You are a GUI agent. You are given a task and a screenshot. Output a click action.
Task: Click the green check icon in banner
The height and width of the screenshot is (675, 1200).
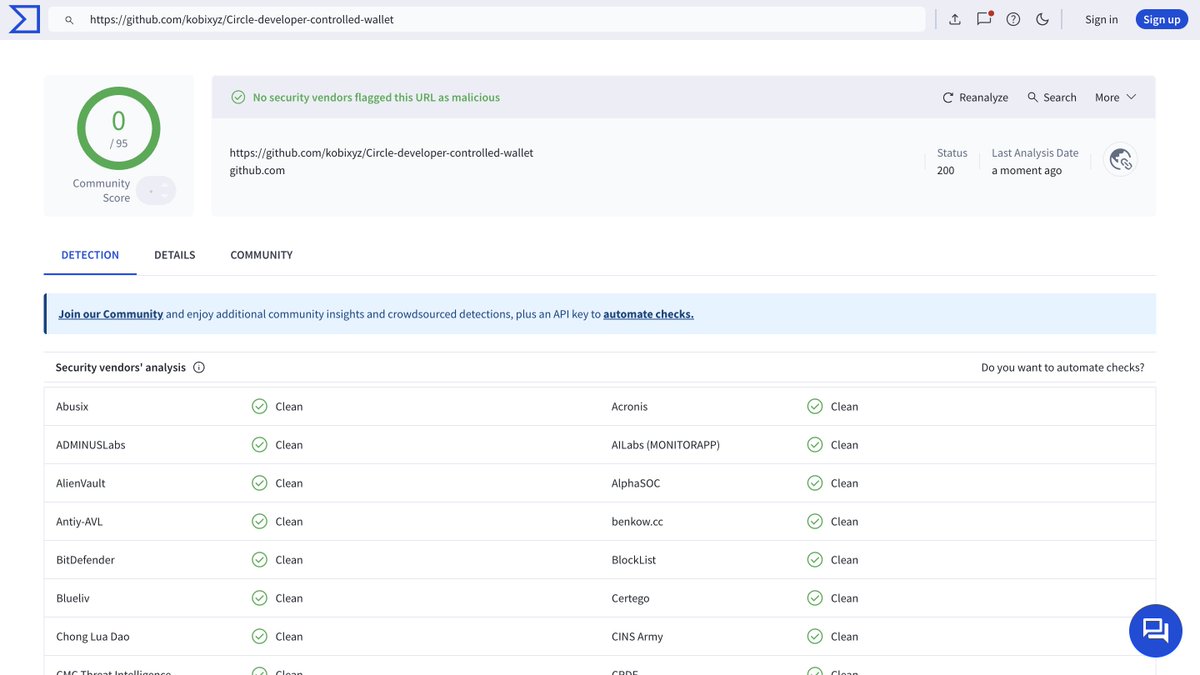pyautogui.click(x=238, y=97)
